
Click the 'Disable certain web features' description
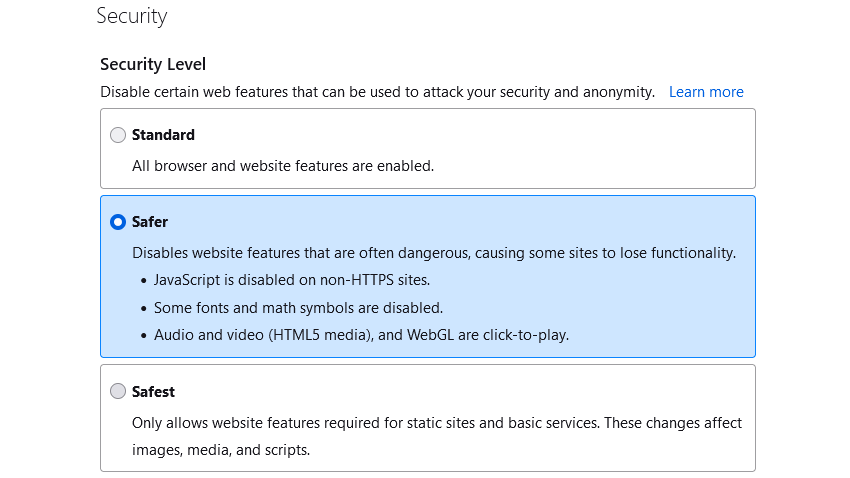pos(377,92)
